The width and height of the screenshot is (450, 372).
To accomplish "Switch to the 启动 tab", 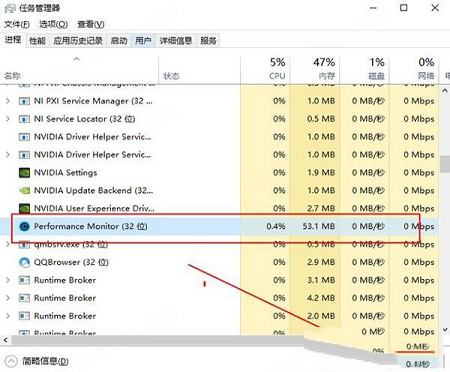I will pos(119,41).
